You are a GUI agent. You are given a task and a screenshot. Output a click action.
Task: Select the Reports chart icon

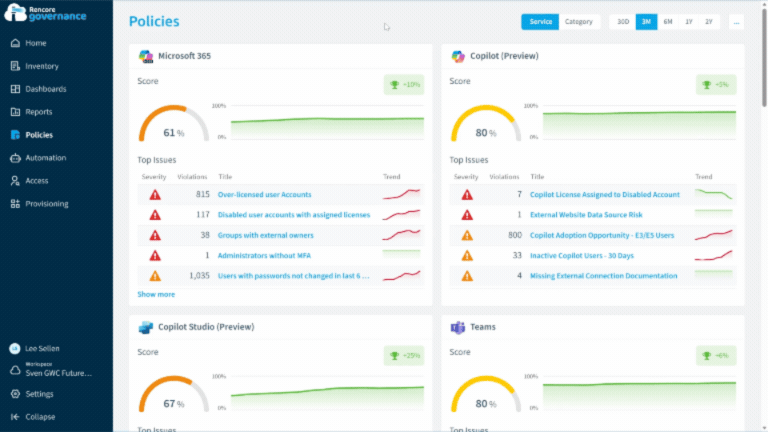pyautogui.click(x=15, y=112)
